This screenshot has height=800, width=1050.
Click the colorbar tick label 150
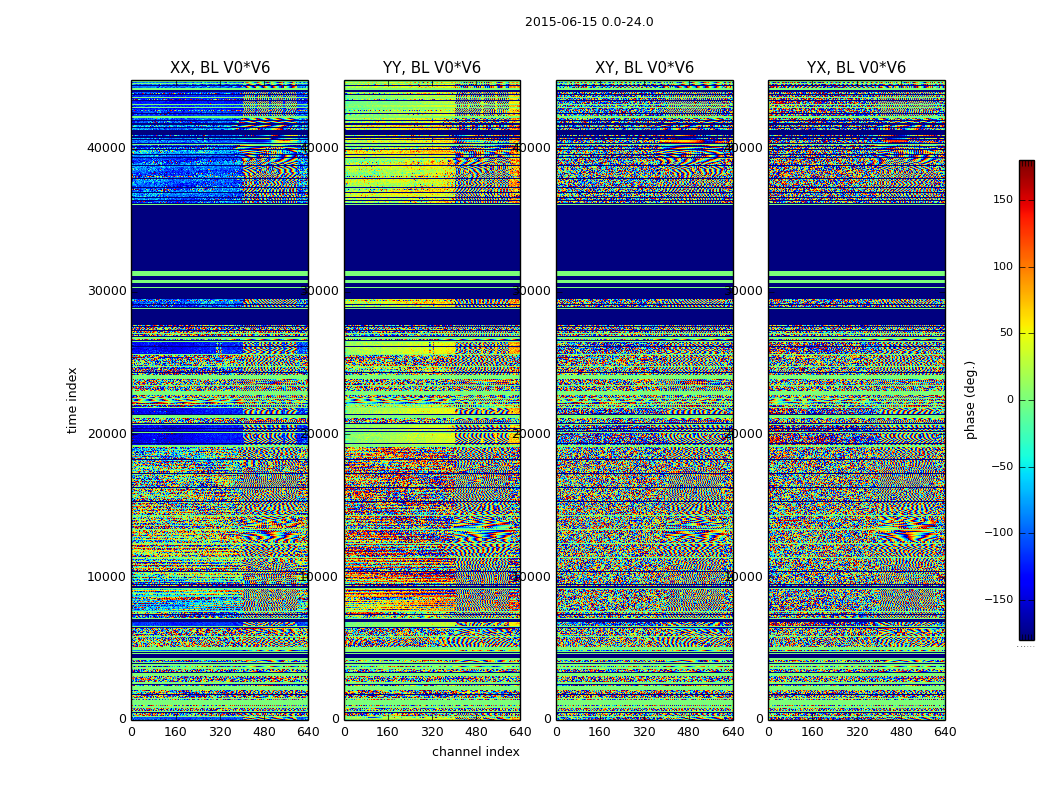(x=1003, y=199)
